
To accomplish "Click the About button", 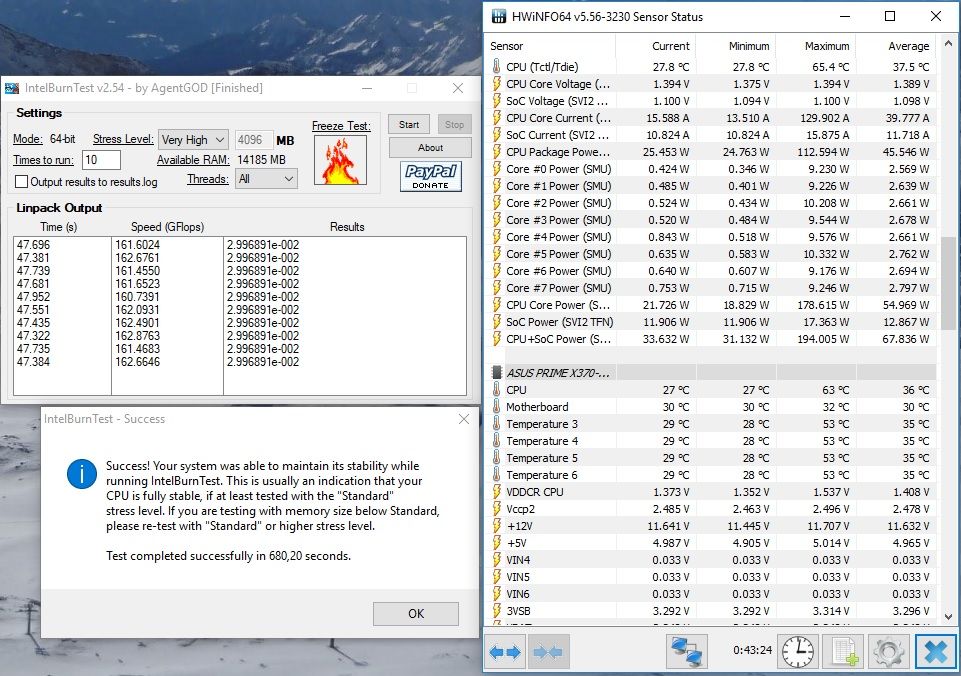I will 430,148.
